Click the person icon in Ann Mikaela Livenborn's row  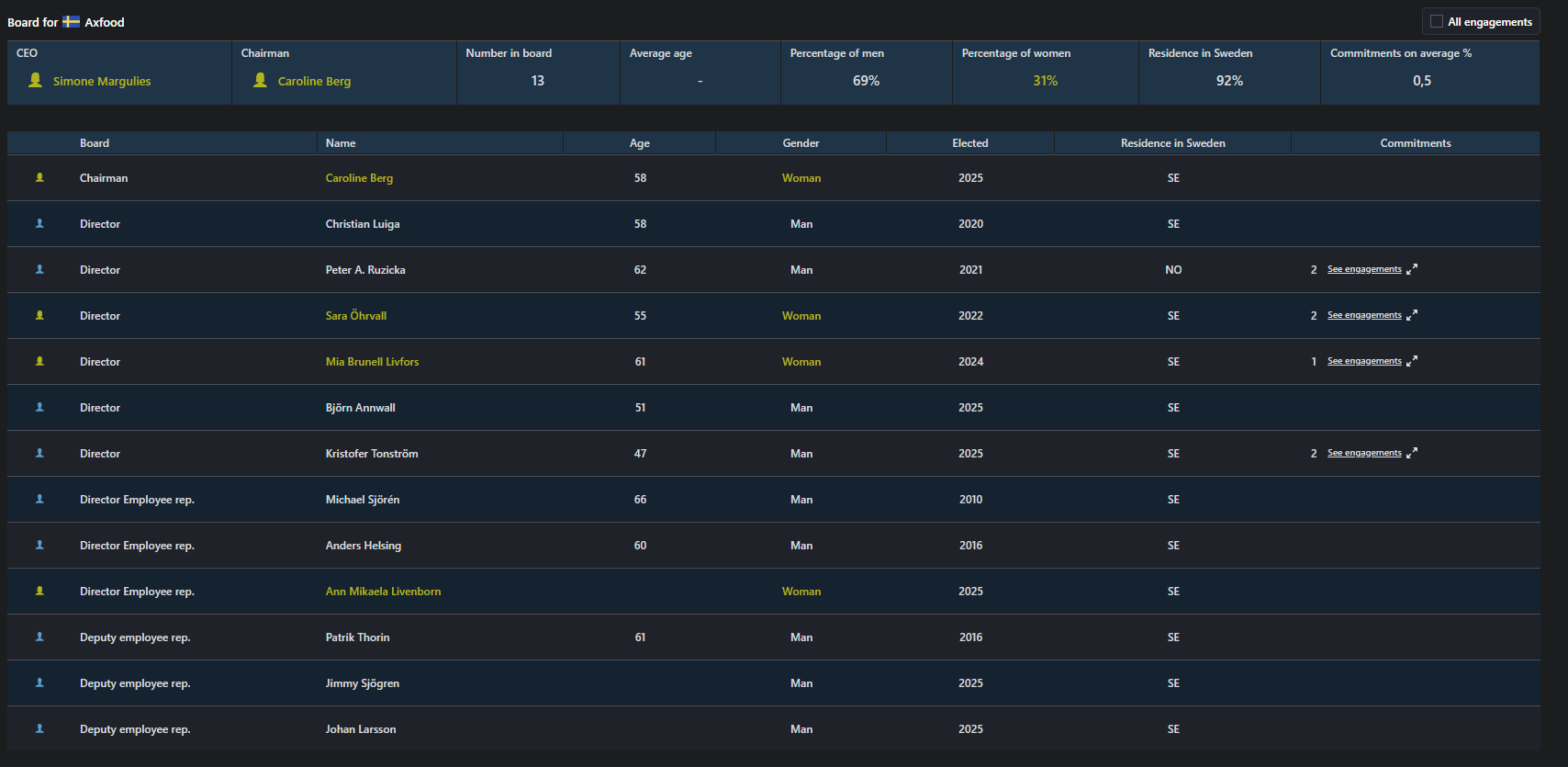[39, 591]
